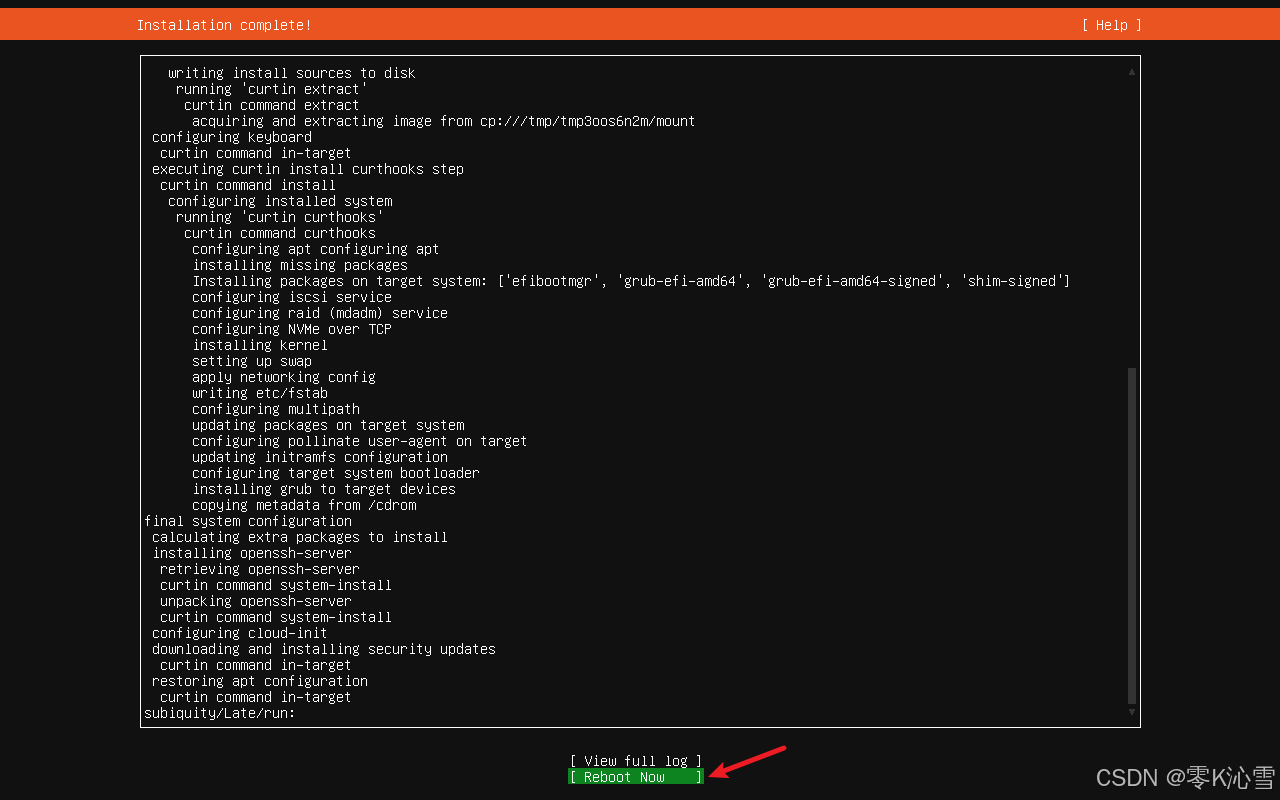Select the 'curtin command install' line
Image resolution: width=1280 pixels, height=800 pixels.
click(x=248, y=185)
